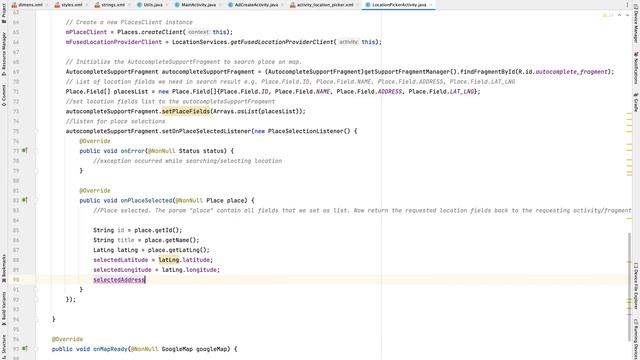Click the warnings indicator in the editor corner
Screen dimensions: 640x360
[x=608, y=15]
